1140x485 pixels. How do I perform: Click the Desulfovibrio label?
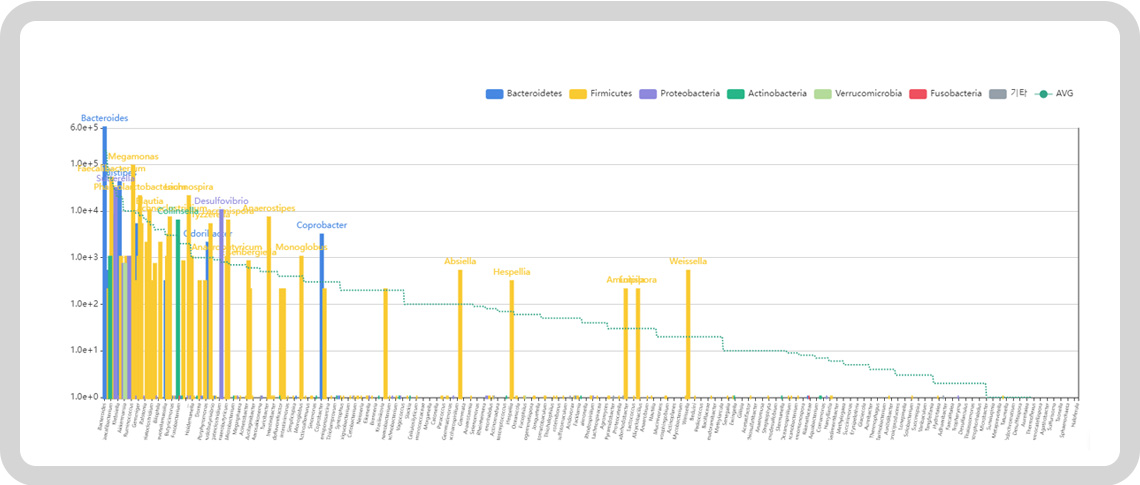[221, 201]
